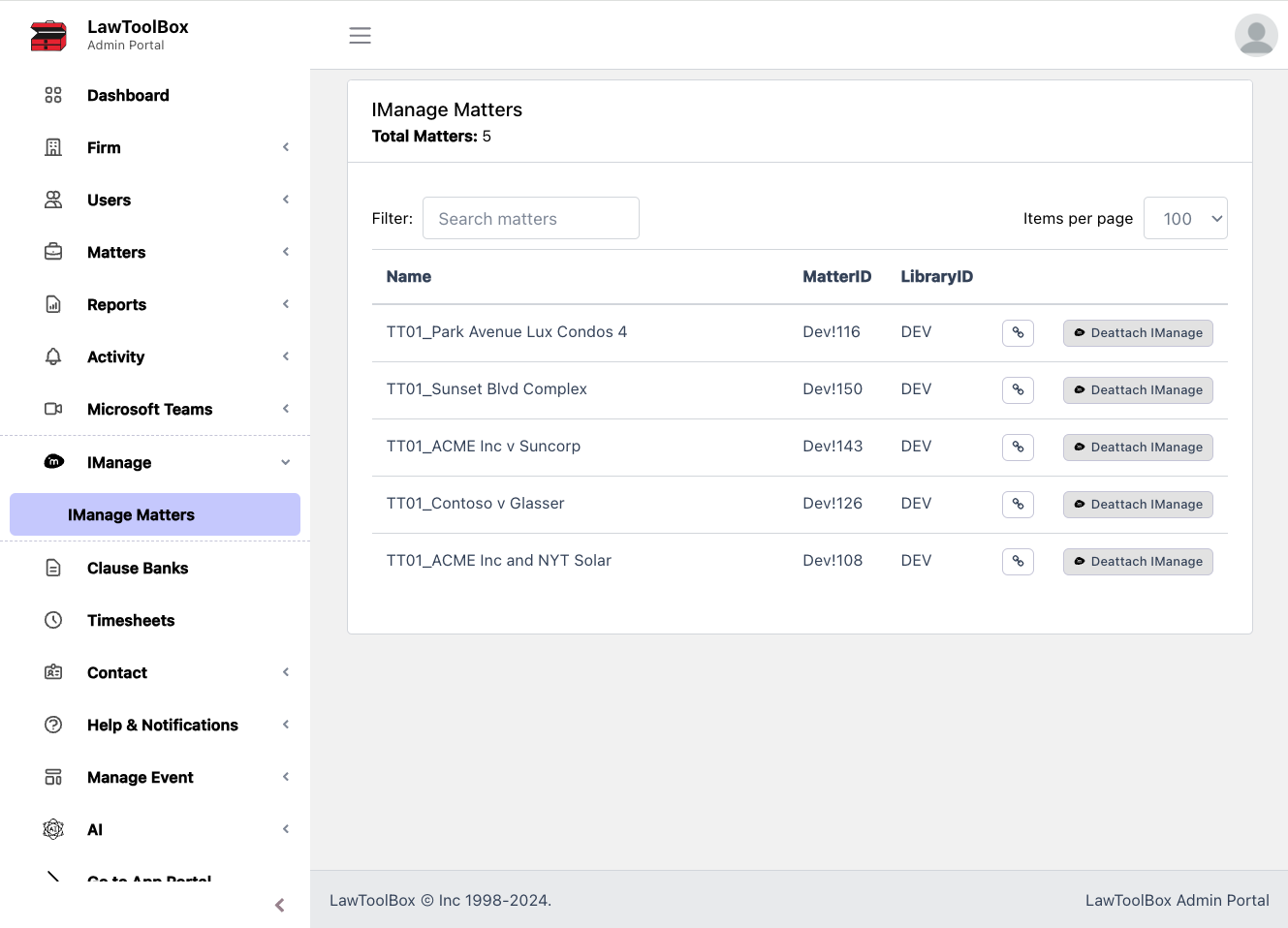Deattach IManage for Contoso v Glasser
Screen dimensions: 1288x928
tap(1138, 504)
